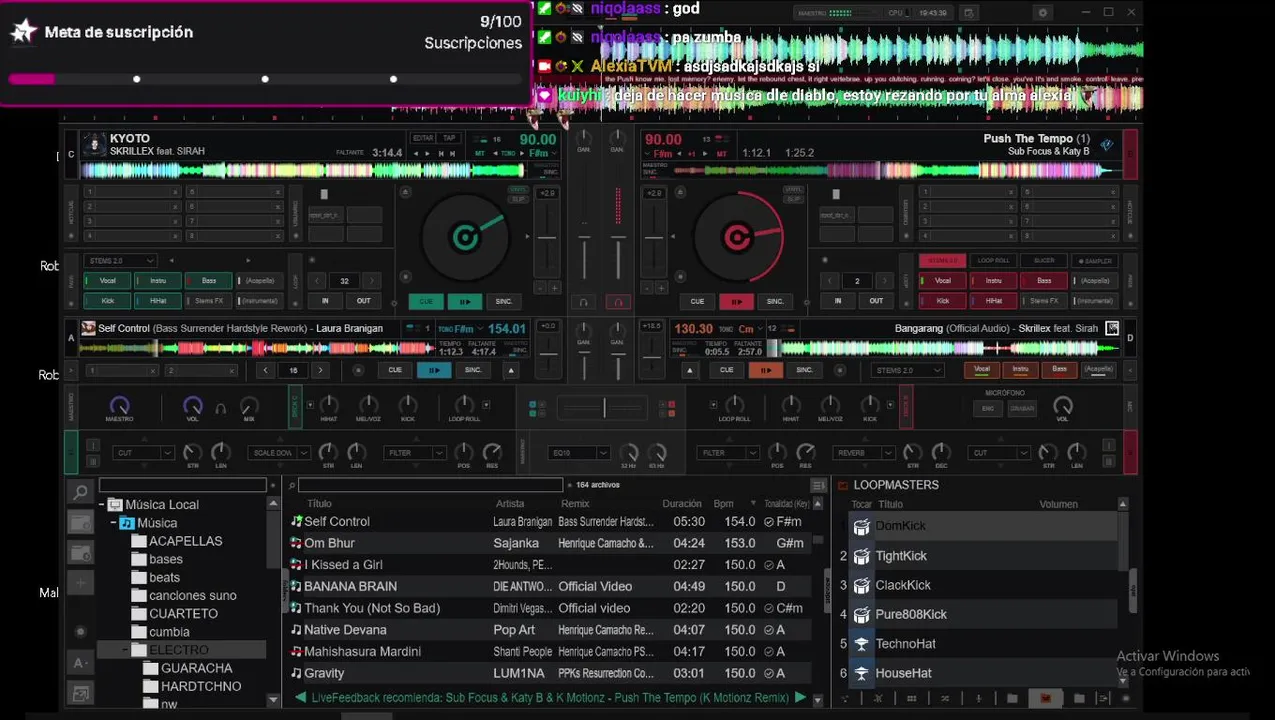Open the VirtualDJ settings gear
This screenshot has width=1275, height=720.
[1043, 13]
